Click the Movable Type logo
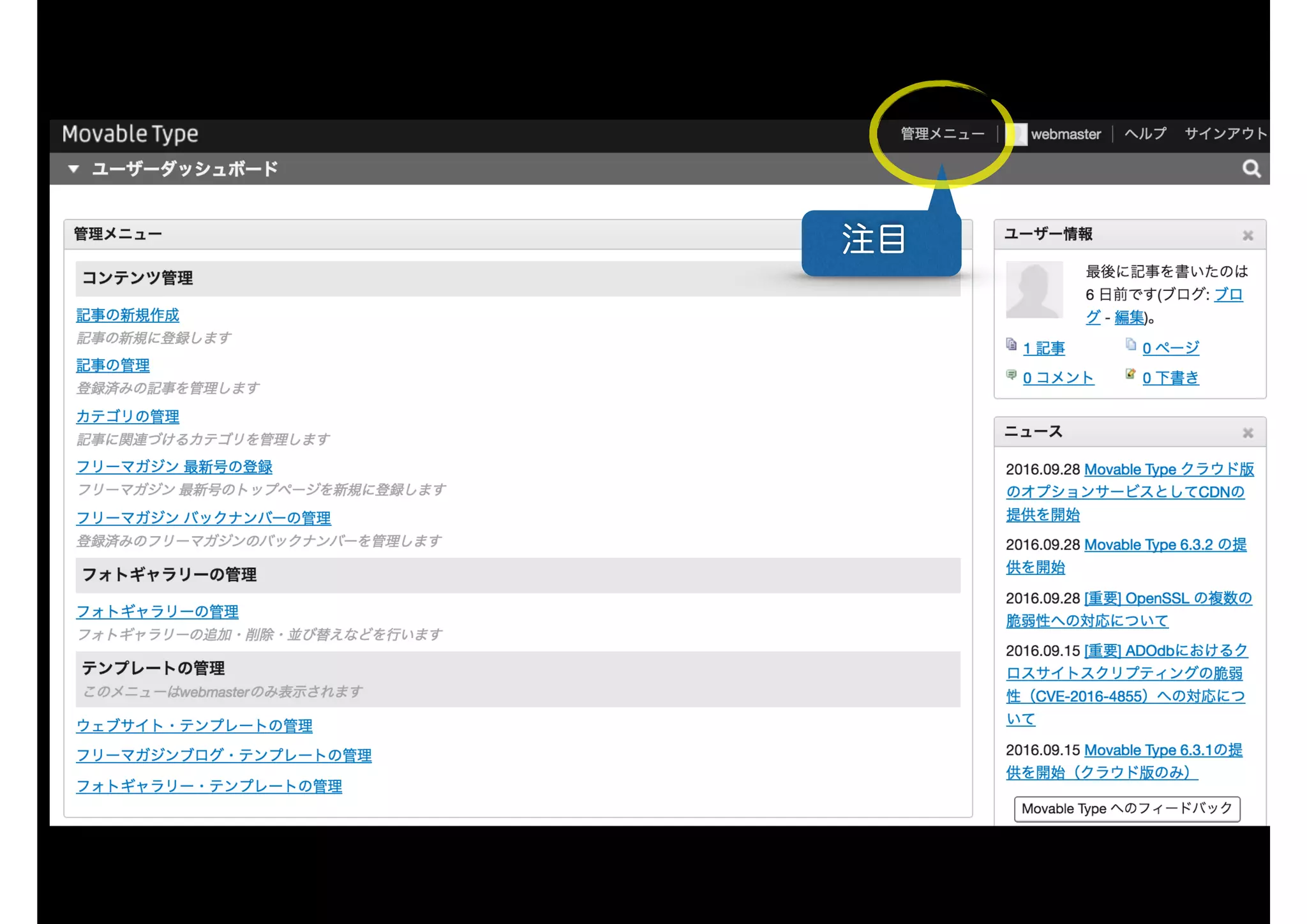This screenshot has height=924, width=1307. 130,134
